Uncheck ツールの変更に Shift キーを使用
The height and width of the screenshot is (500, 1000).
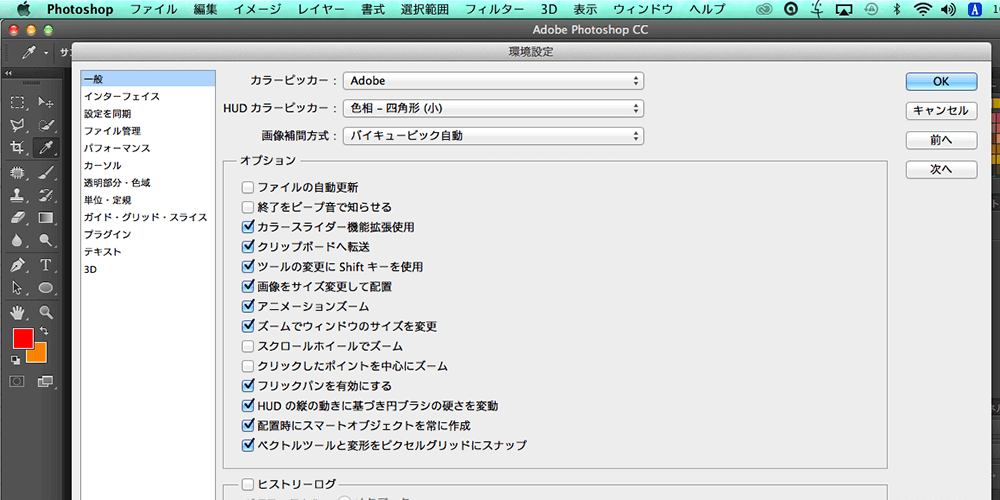point(248,267)
